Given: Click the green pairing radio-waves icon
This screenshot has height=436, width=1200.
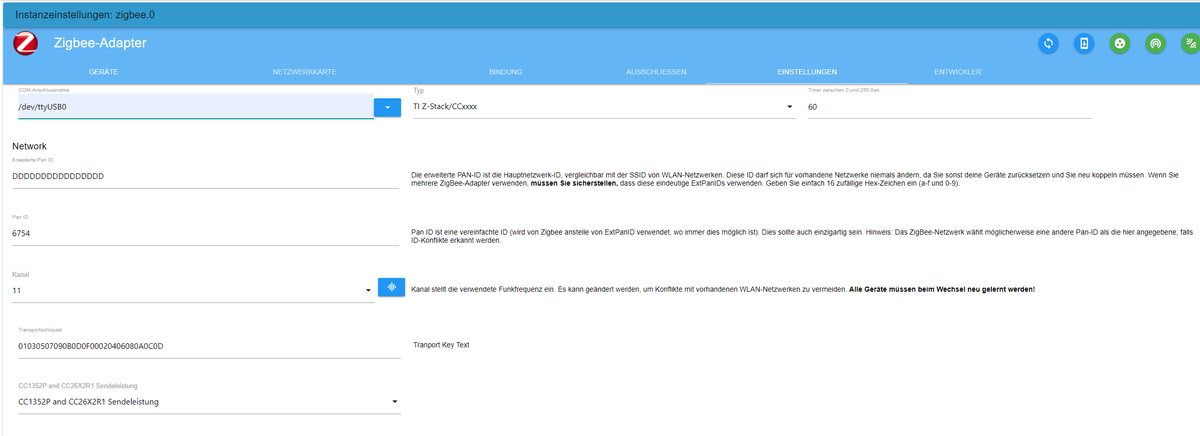Looking at the screenshot, I should pyautogui.click(x=1155, y=44).
